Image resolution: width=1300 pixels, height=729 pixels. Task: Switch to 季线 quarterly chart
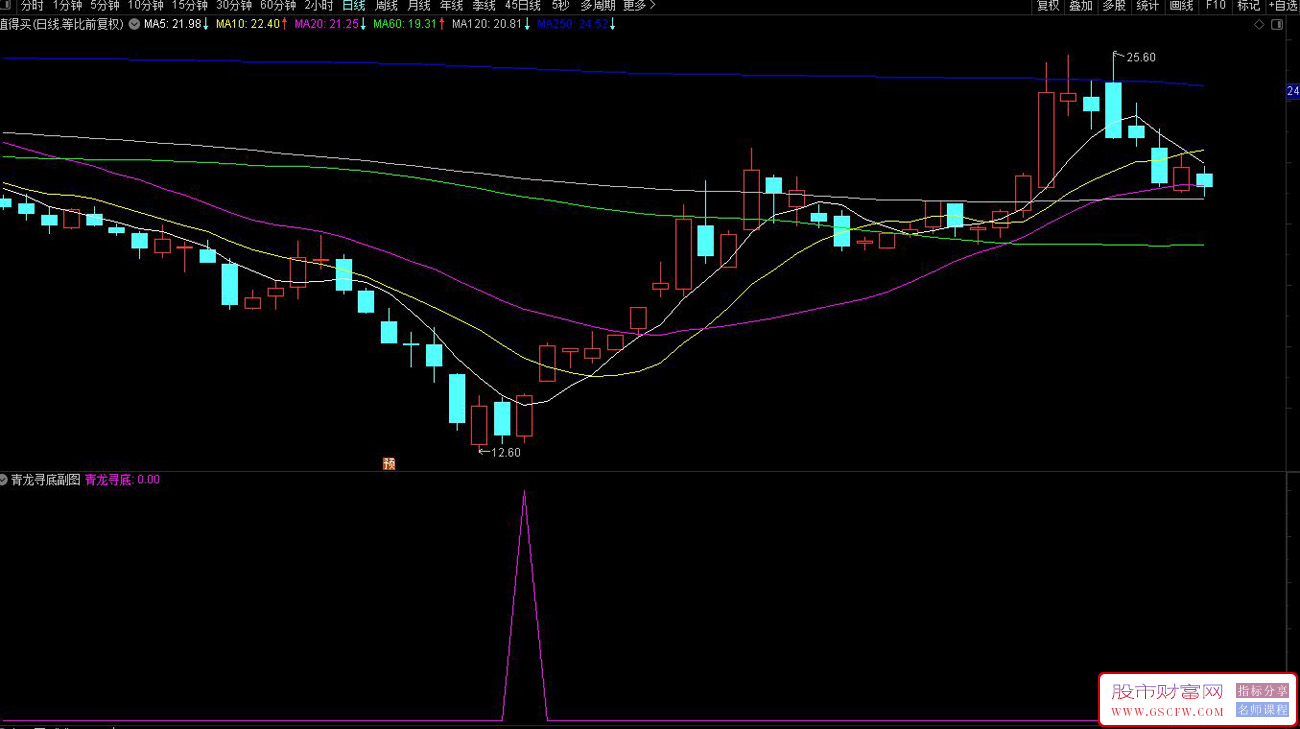[484, 5]
